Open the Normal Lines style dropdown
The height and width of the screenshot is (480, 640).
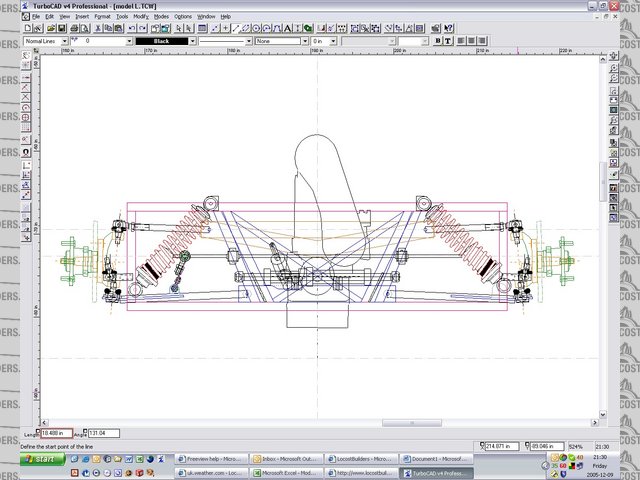tap(64, 41)
